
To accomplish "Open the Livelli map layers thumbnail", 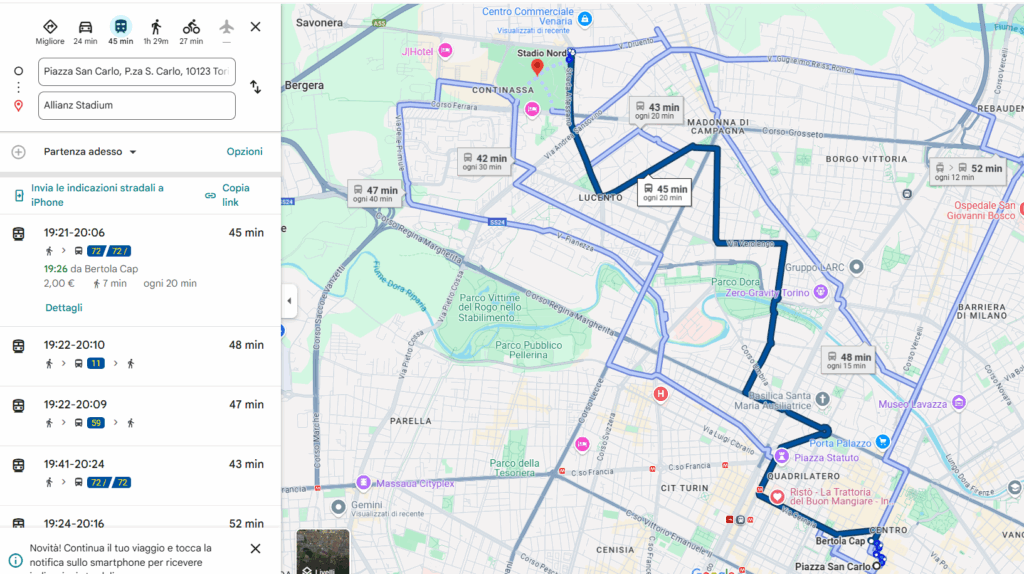I will [323, 551].
